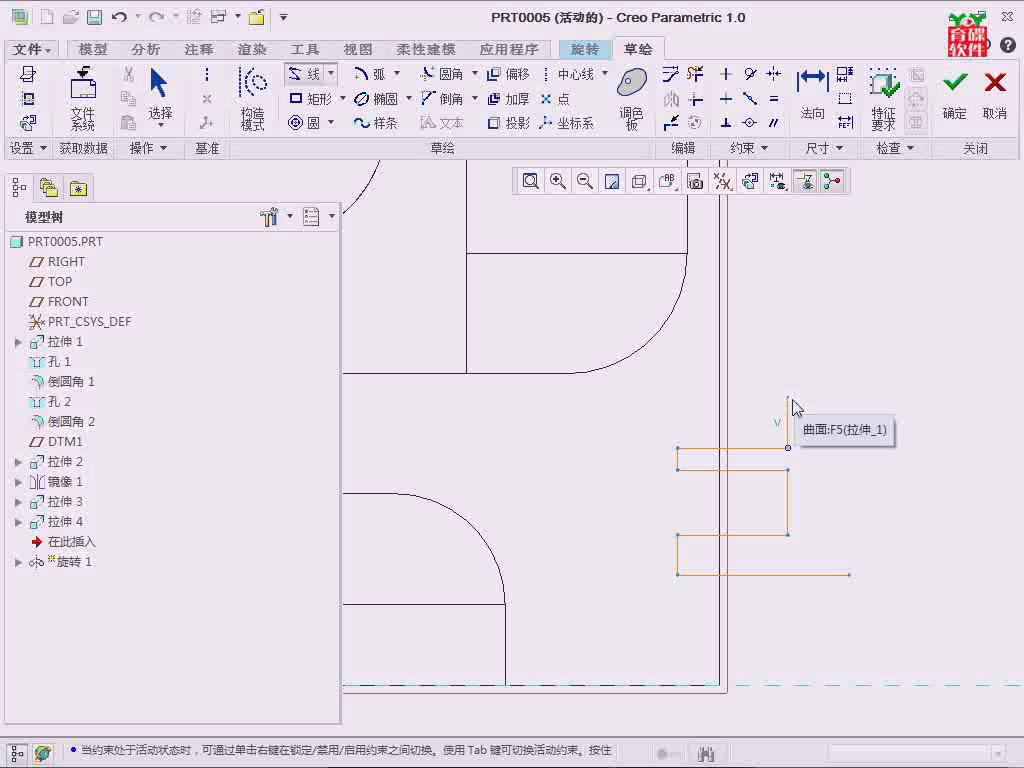Choose the Arc sketch tool
Image resolution: width=1024 pixels, height=768 pixels.
[x=370, y=74]
